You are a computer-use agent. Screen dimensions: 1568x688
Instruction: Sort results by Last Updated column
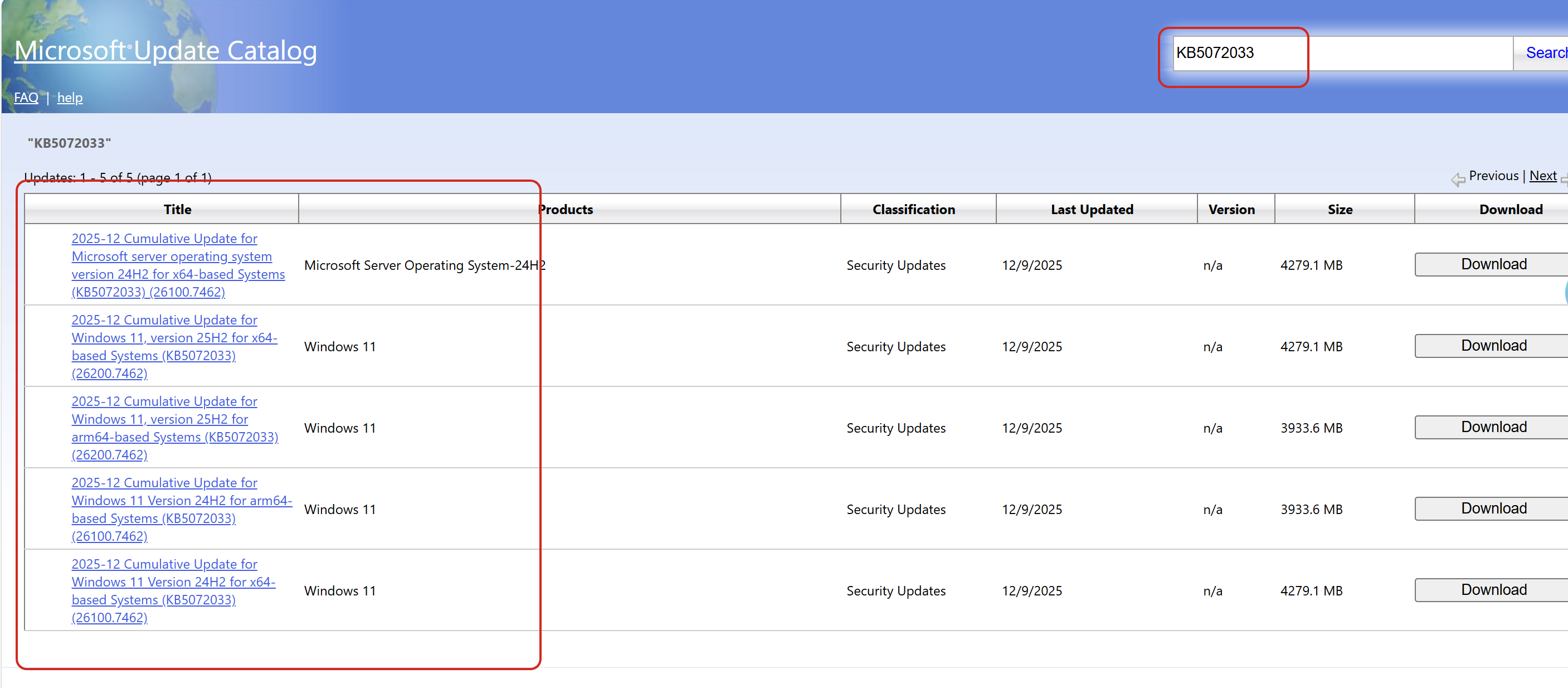pyautogui.click(x=1092, y=210)
